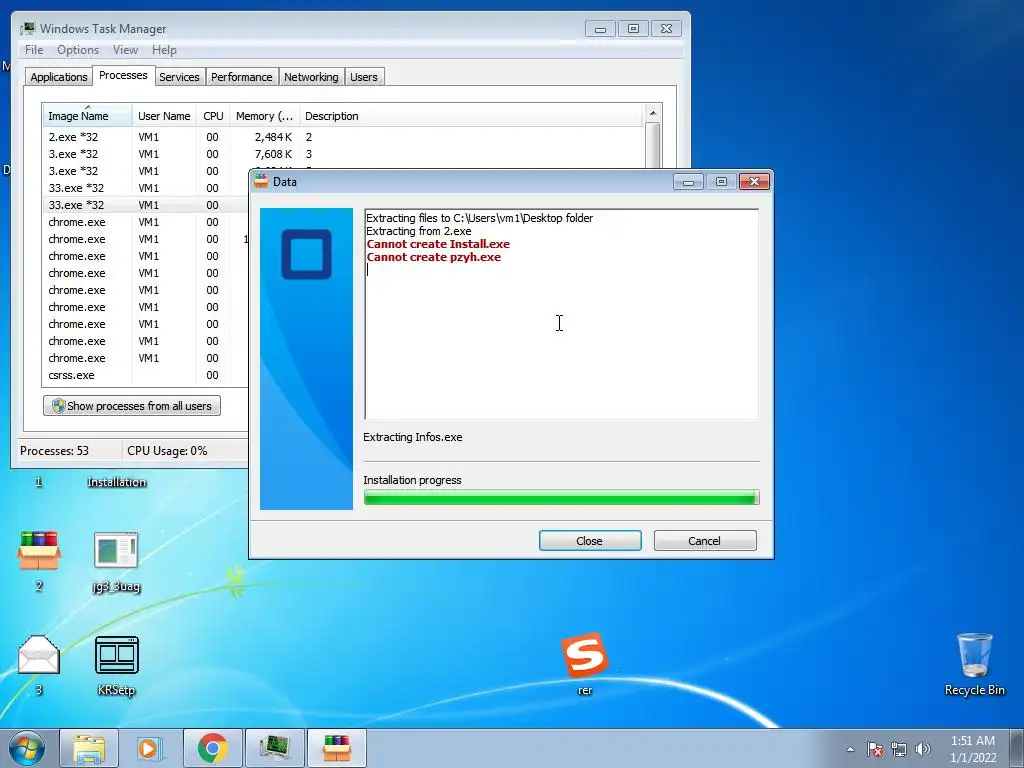This screenshot has height=768, width=1024.
Task: Launch Windows Media Player from taskbar
Action: coord(150,748)
